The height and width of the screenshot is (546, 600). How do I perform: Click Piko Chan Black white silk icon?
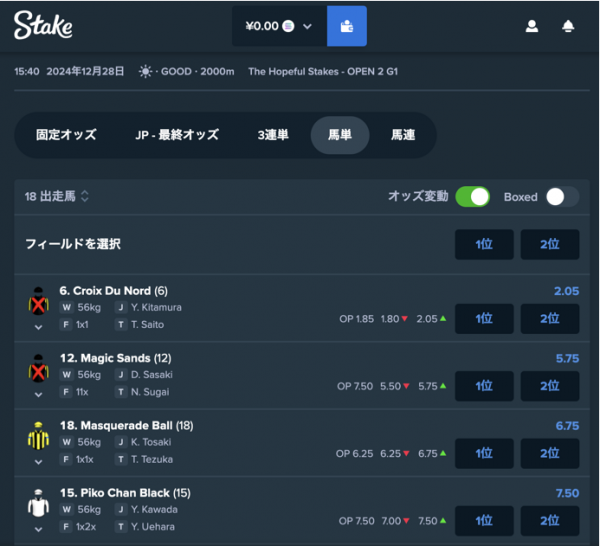coord(38,504)
